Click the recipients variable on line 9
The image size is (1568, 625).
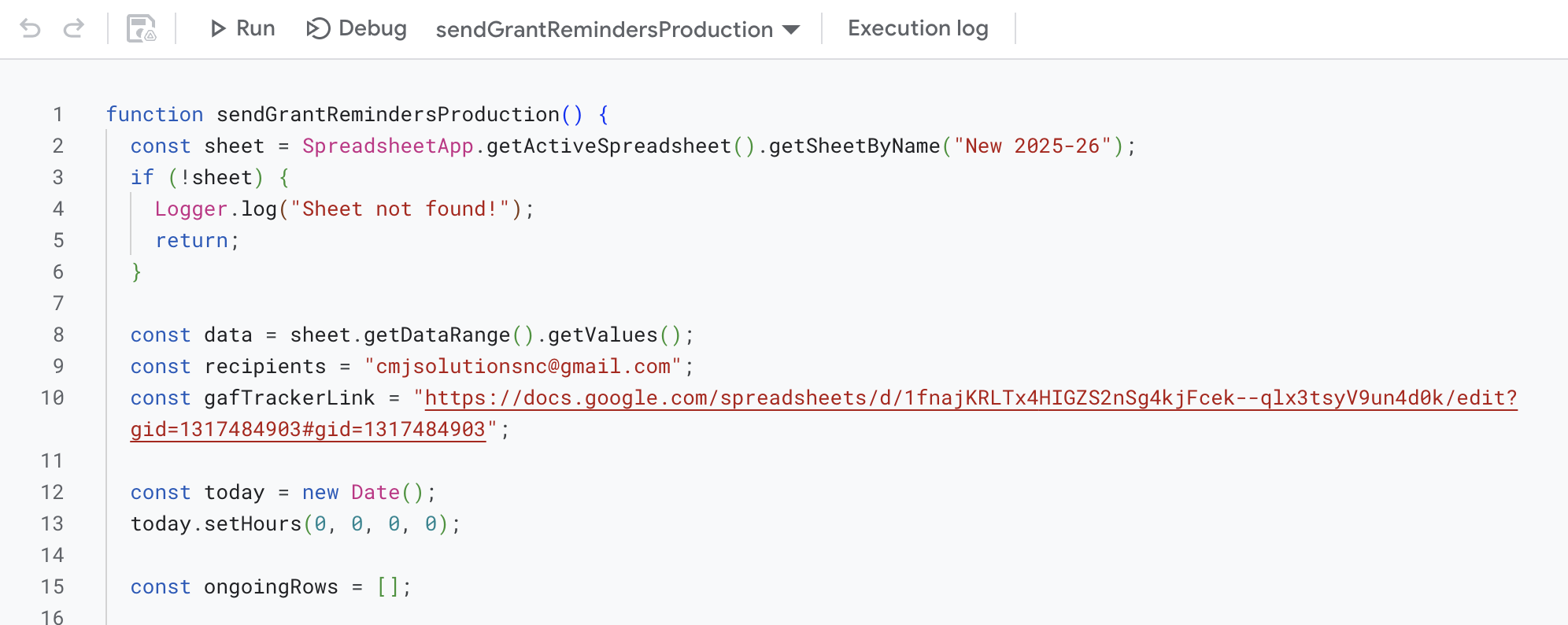(264, 367)
